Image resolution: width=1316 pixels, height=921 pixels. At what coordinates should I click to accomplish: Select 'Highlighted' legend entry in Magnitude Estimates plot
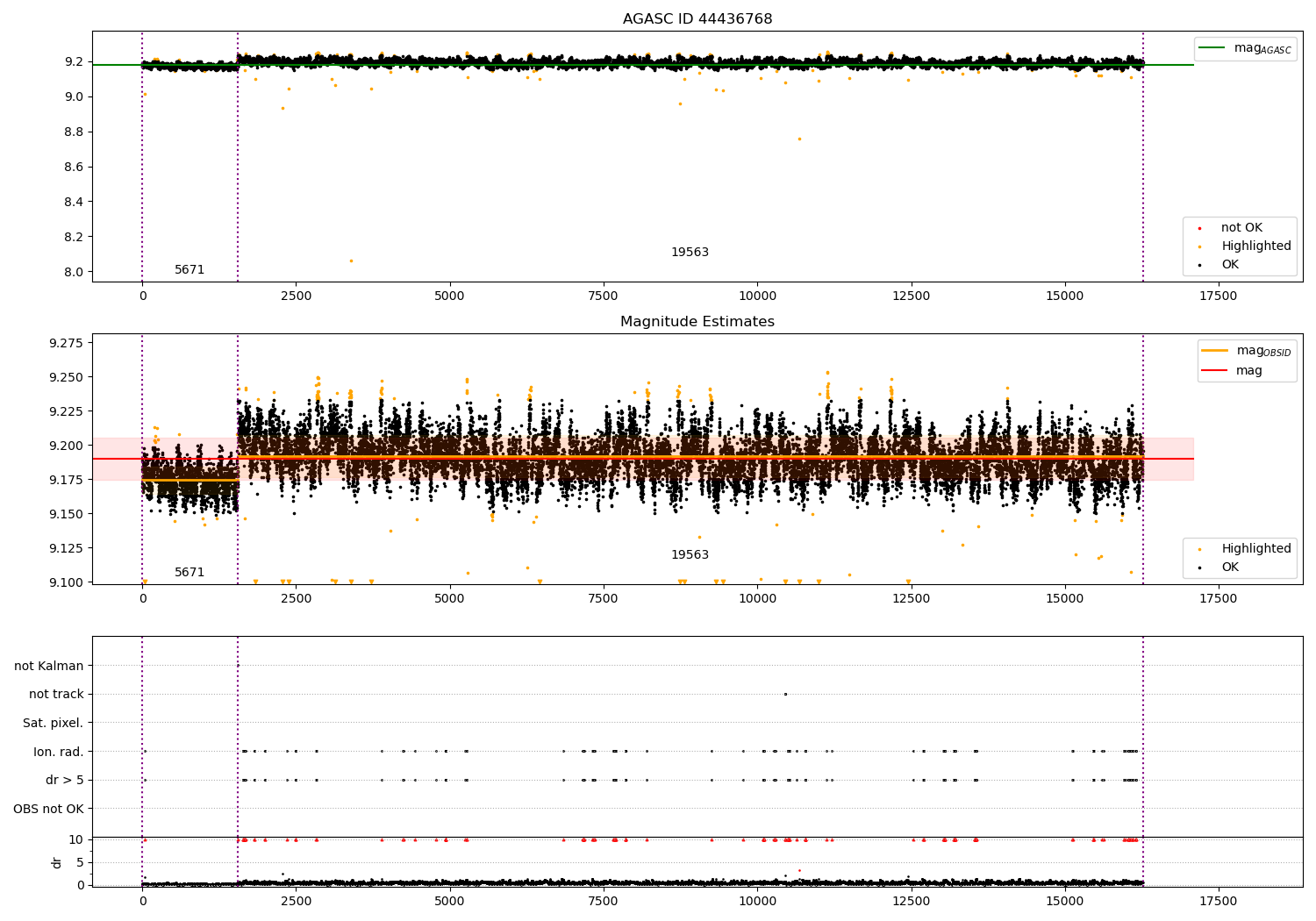1255,549
